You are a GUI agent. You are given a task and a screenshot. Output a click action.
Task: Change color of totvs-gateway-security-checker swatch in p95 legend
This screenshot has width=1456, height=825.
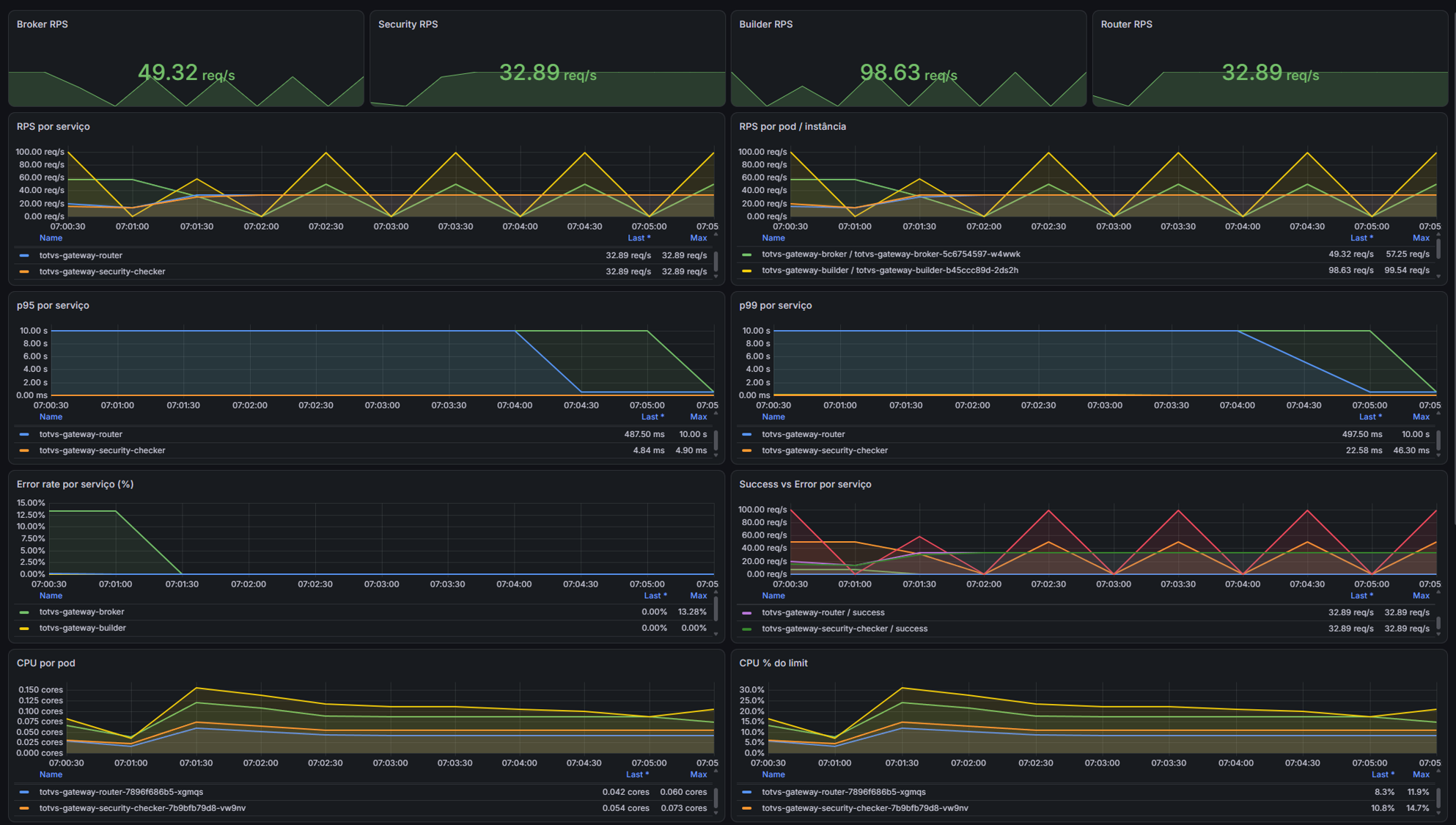point(24,450)
